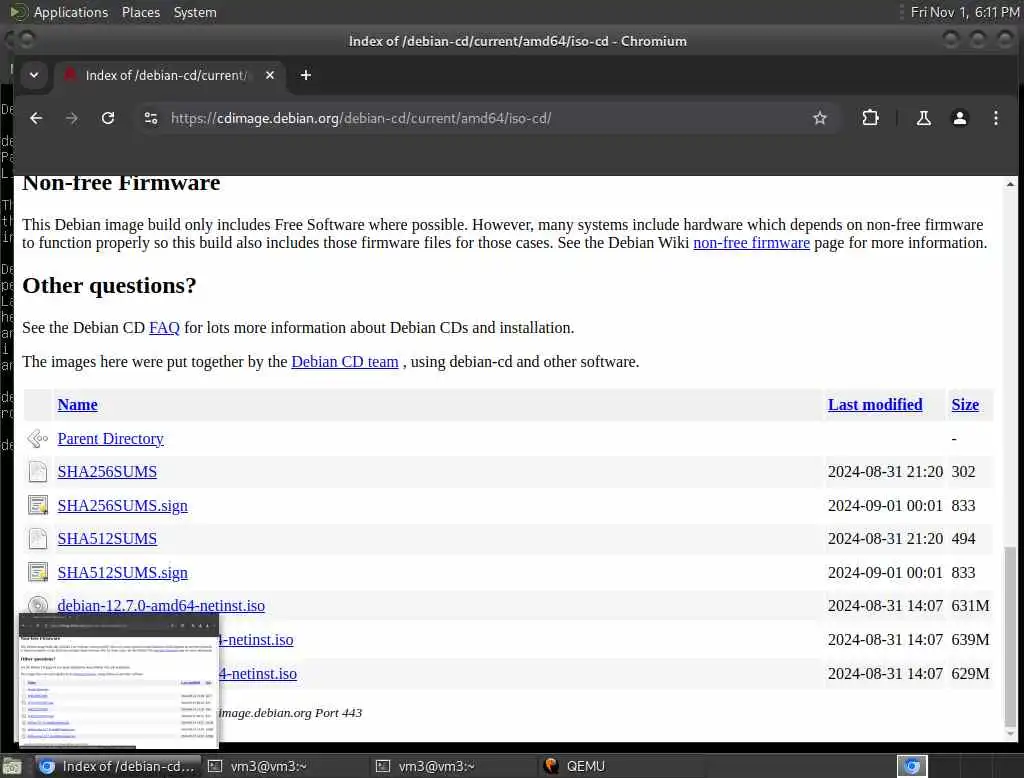Click the SHA512SUMS file icon

point(38,538)
